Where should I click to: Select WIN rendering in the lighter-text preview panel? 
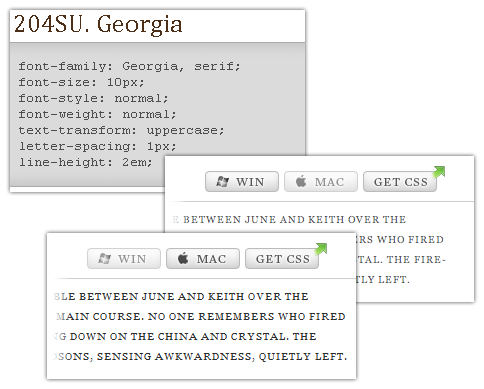pyautogui.click(x=242, y=182)
